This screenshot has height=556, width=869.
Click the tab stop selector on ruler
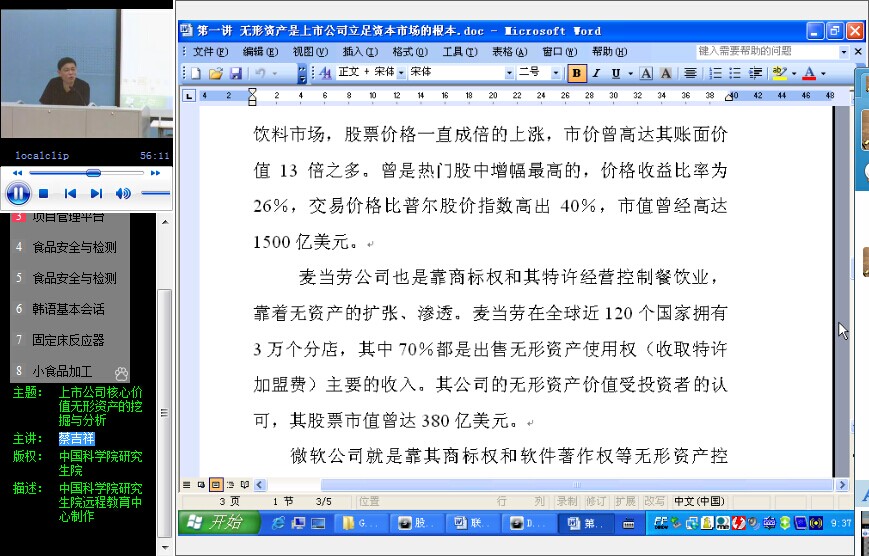tap(189, 96)
